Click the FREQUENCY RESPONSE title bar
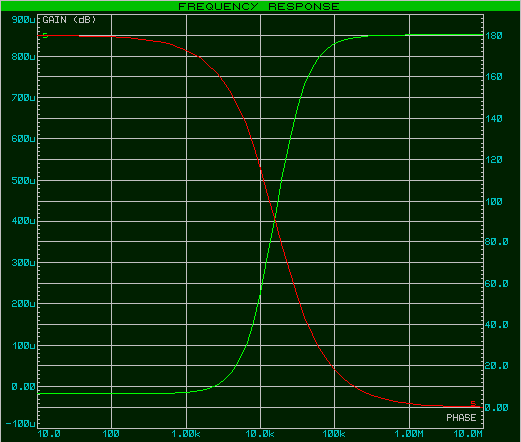The height and width of the screenshot is (442, 521). click(x=259, y=6)
